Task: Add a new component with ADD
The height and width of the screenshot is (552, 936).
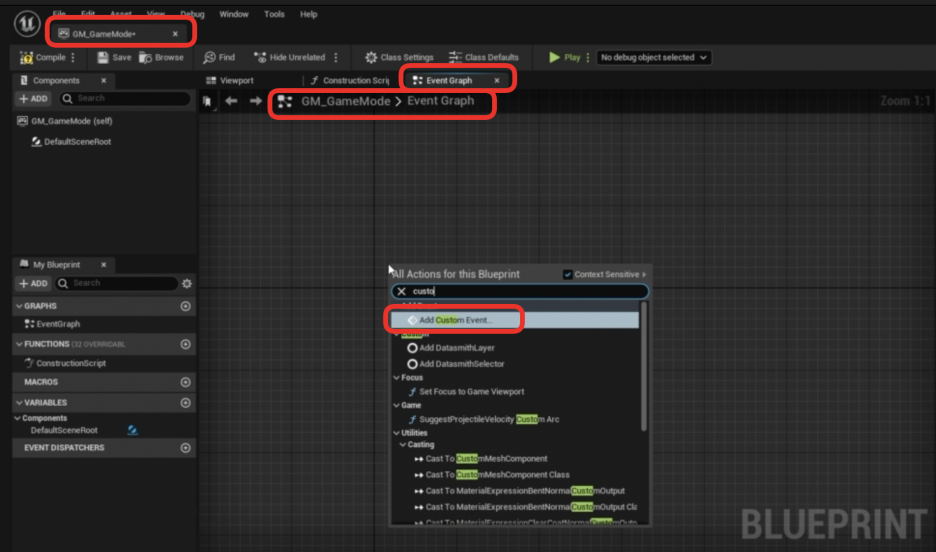Action: click(x=33, y=98)
